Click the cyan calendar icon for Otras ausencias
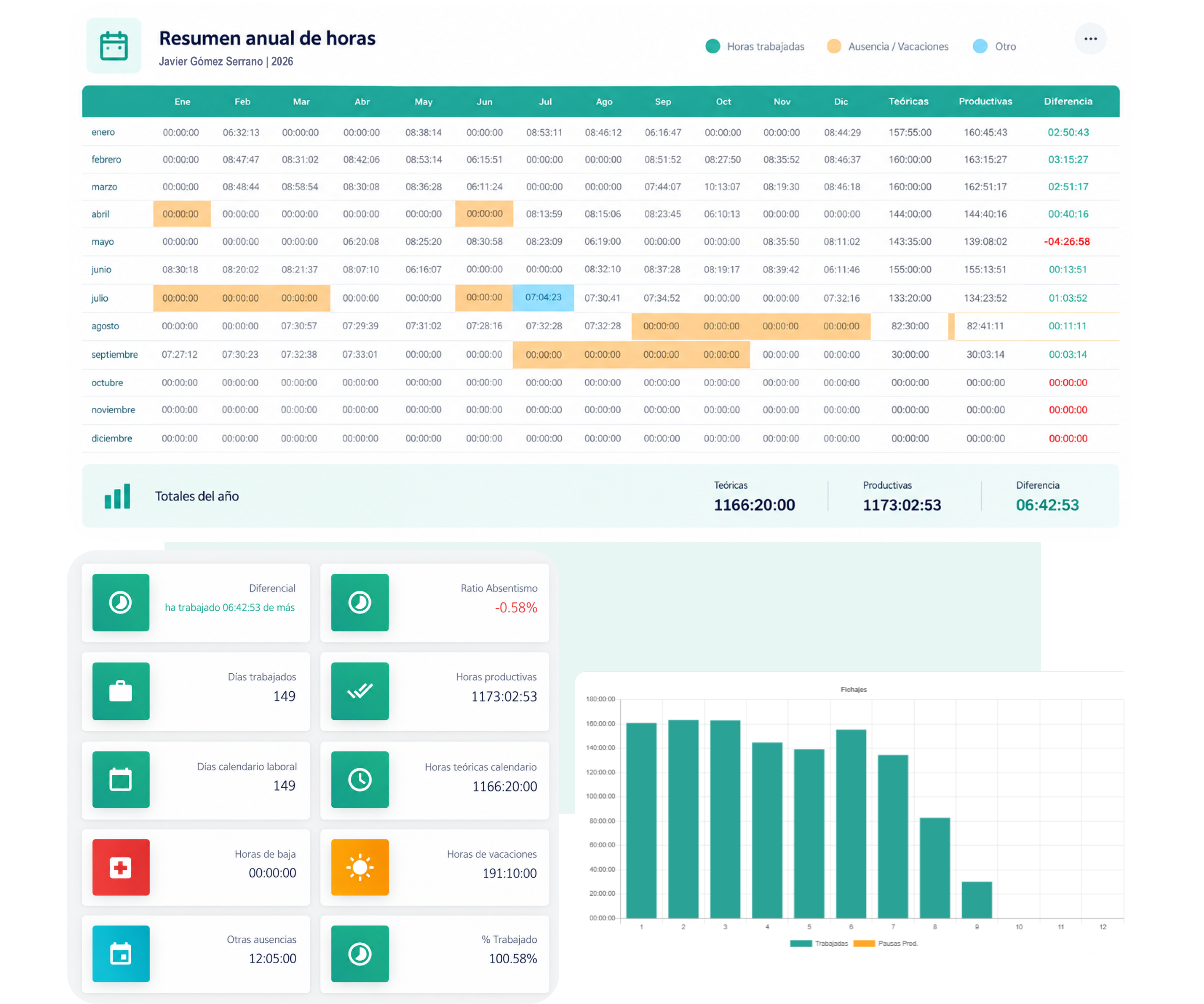The image size is (1204, 1004). (x=121, y=954)
